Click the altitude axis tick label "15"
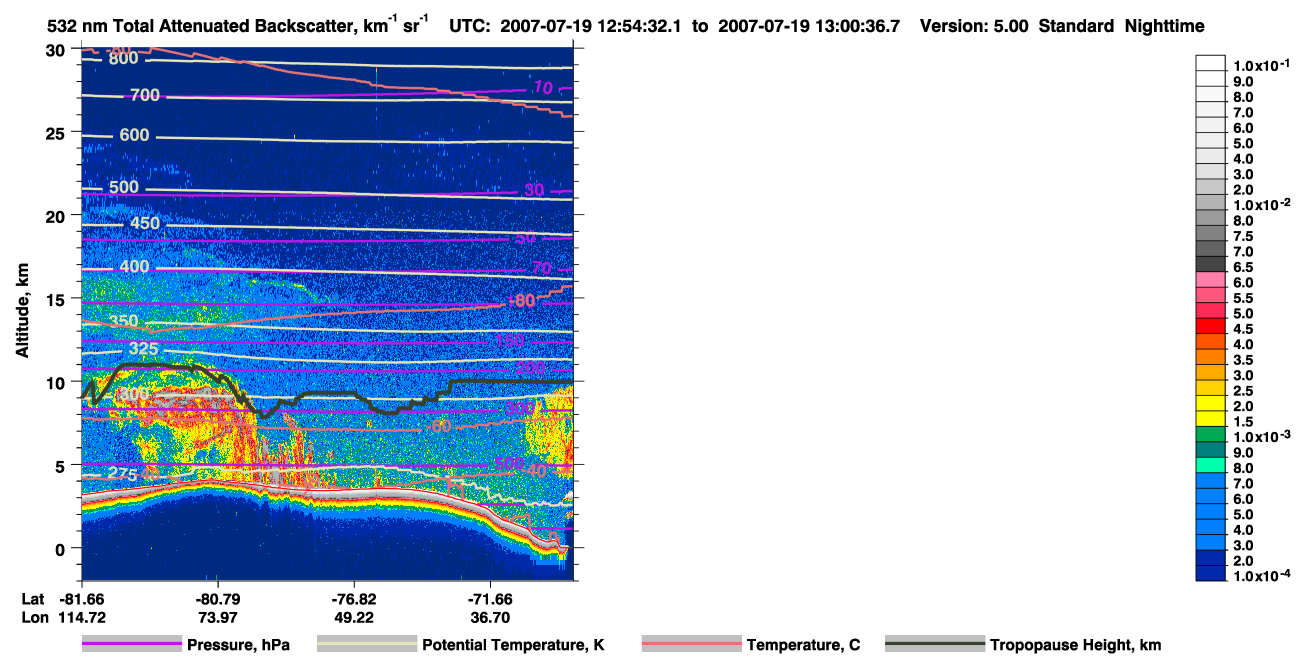Viewport: 1300px width, 667px height. (56, 299)
